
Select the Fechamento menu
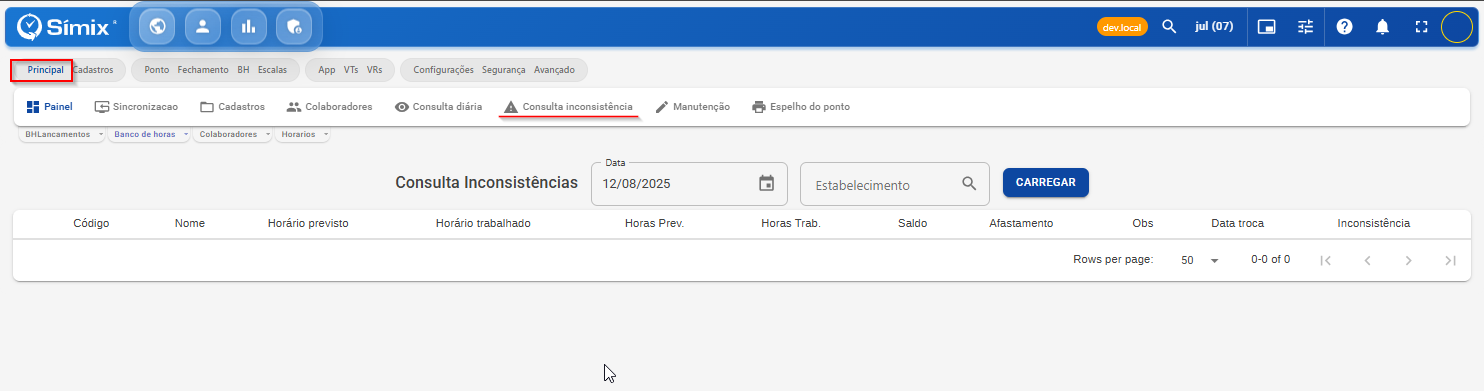click(x=202, y=70)
